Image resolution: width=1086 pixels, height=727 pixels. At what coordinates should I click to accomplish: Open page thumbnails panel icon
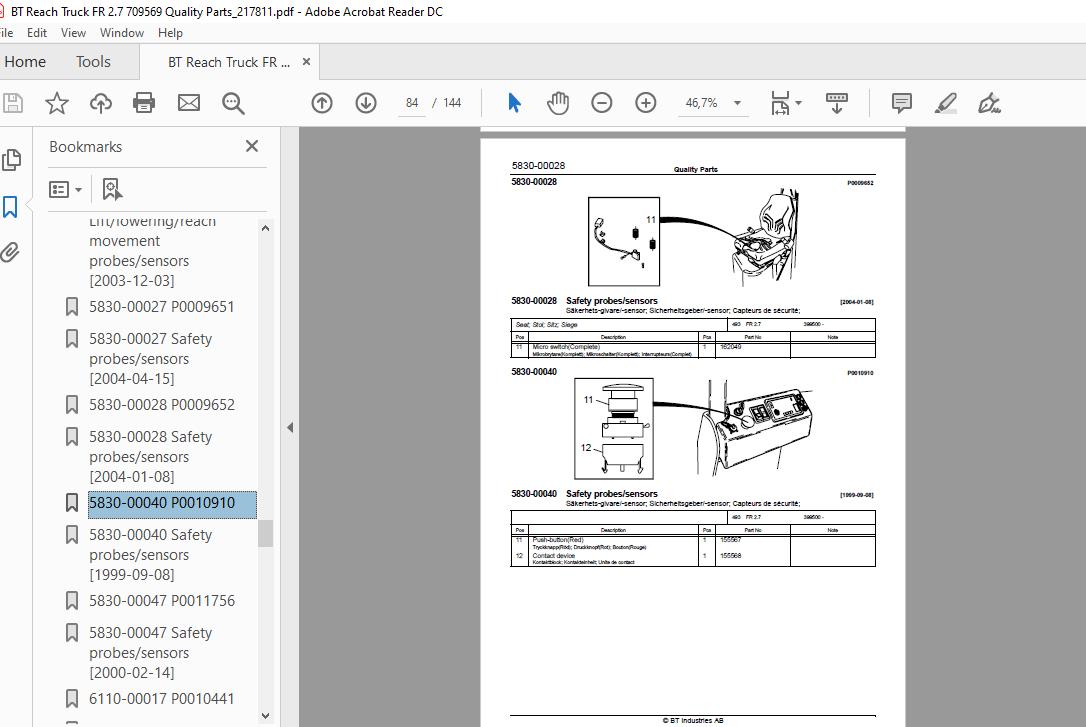pyautogui.click(x=11, y=160)
